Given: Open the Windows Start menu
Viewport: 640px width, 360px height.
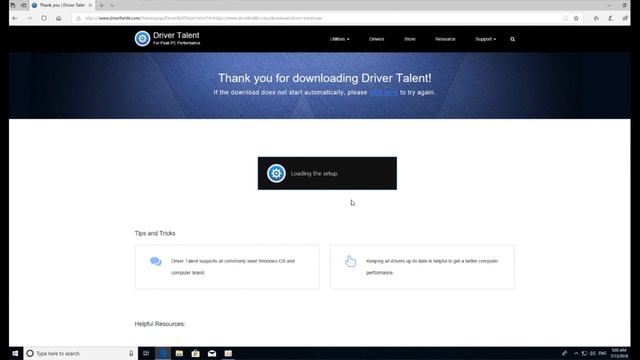Looking at the screenshot, I should pos(15,353).
